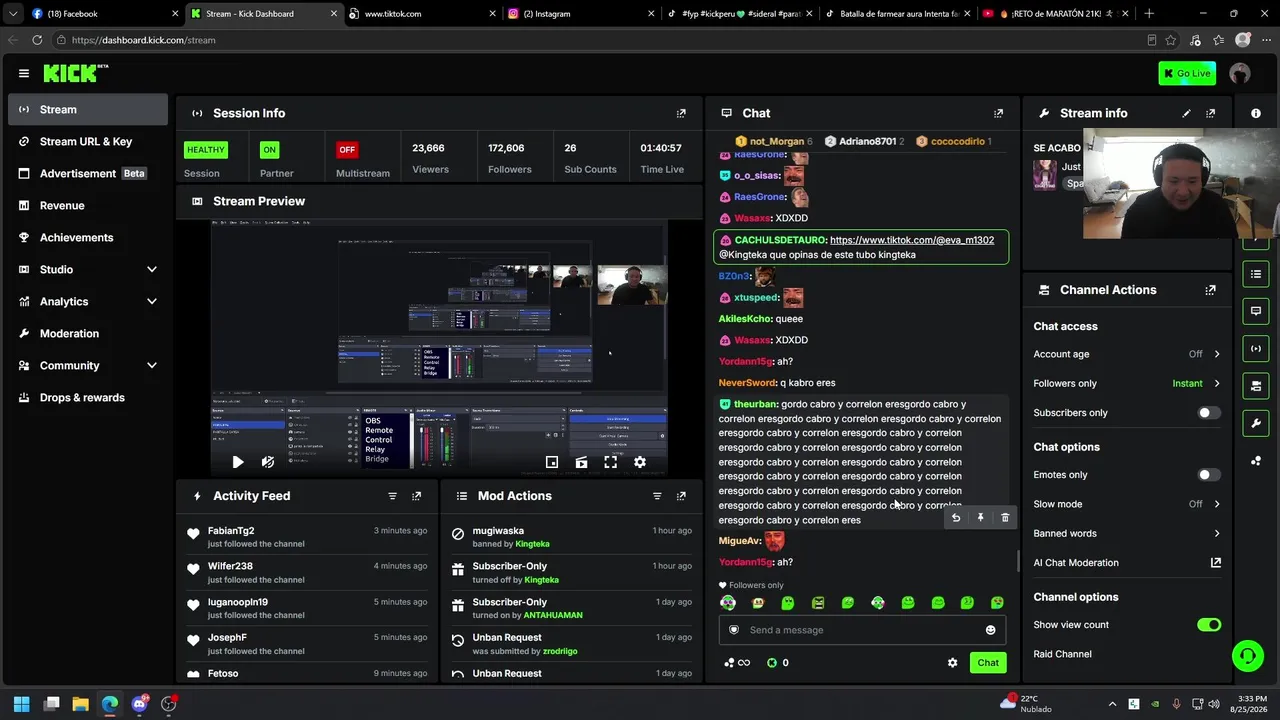Send message with the Chat button
The width and height of the screenshot is (1280, 720).
click(988, 663)
